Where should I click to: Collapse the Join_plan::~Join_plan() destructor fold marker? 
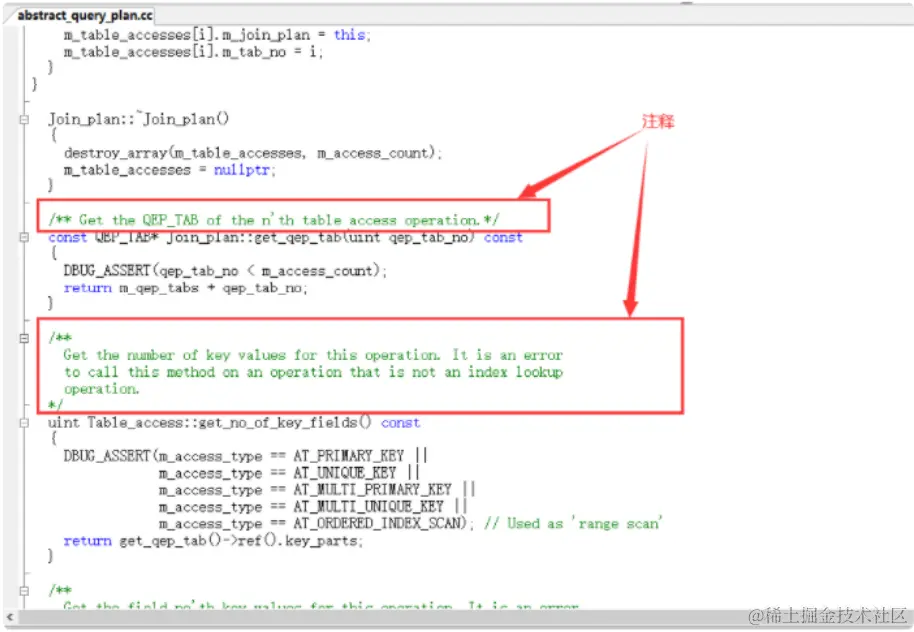click(24, 120)
